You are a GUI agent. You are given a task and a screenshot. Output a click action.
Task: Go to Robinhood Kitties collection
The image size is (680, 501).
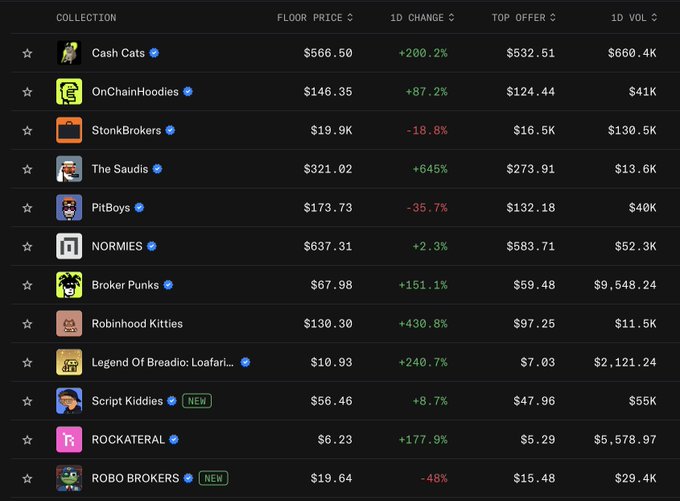(x=137, y=323)
